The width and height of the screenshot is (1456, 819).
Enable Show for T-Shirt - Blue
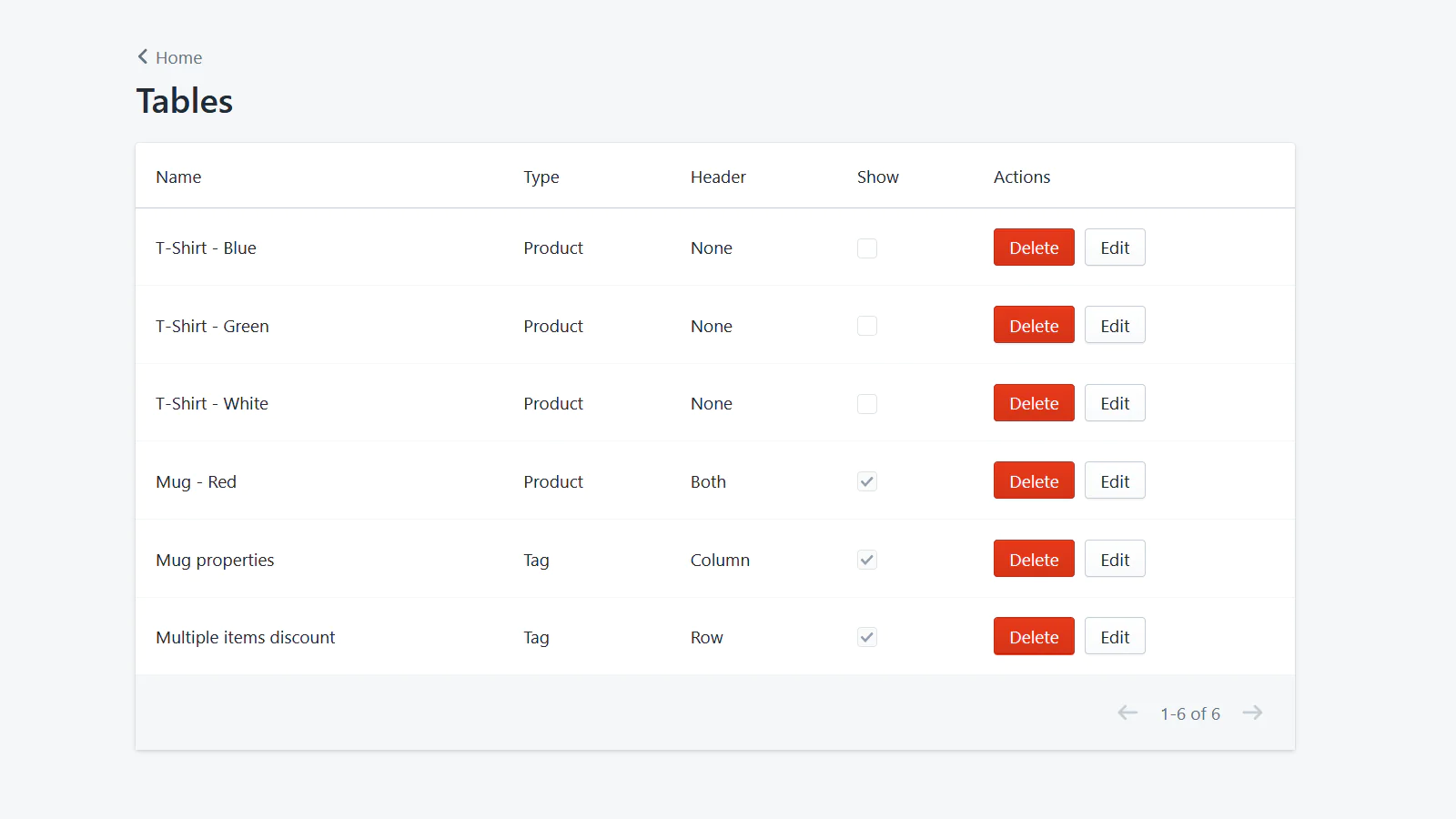(866, 248)
